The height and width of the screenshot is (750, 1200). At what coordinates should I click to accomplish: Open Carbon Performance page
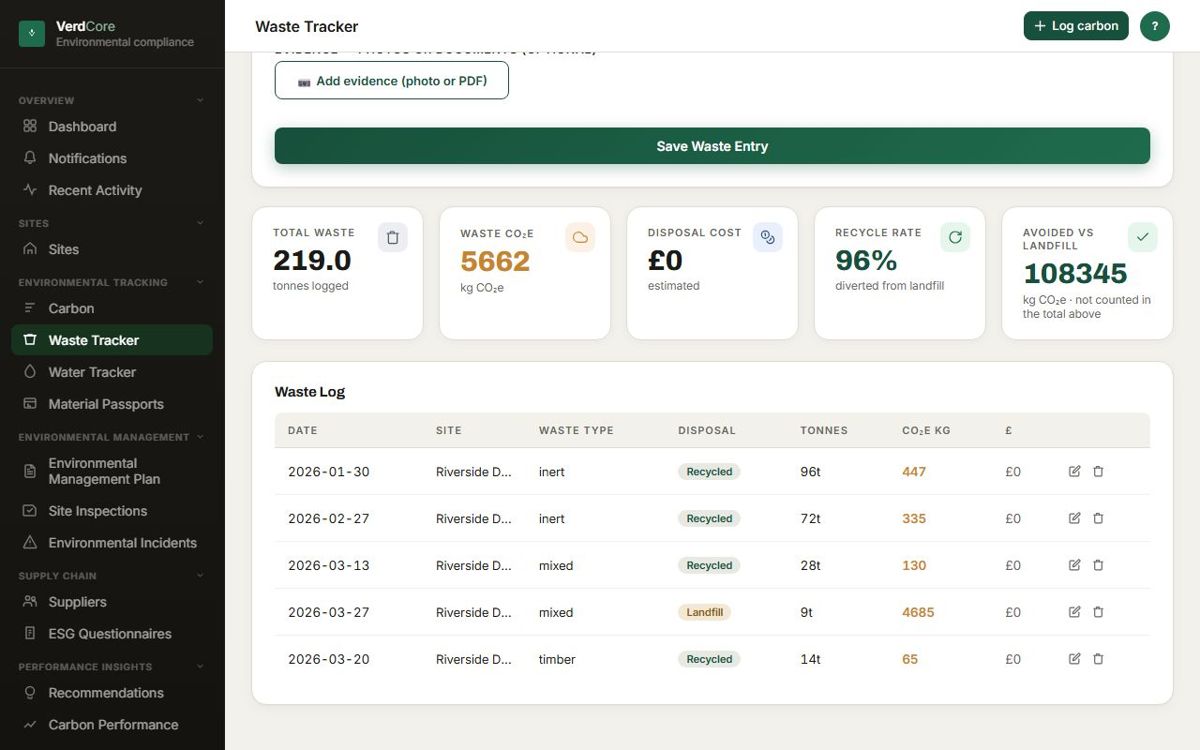click(x=112, y=725)
